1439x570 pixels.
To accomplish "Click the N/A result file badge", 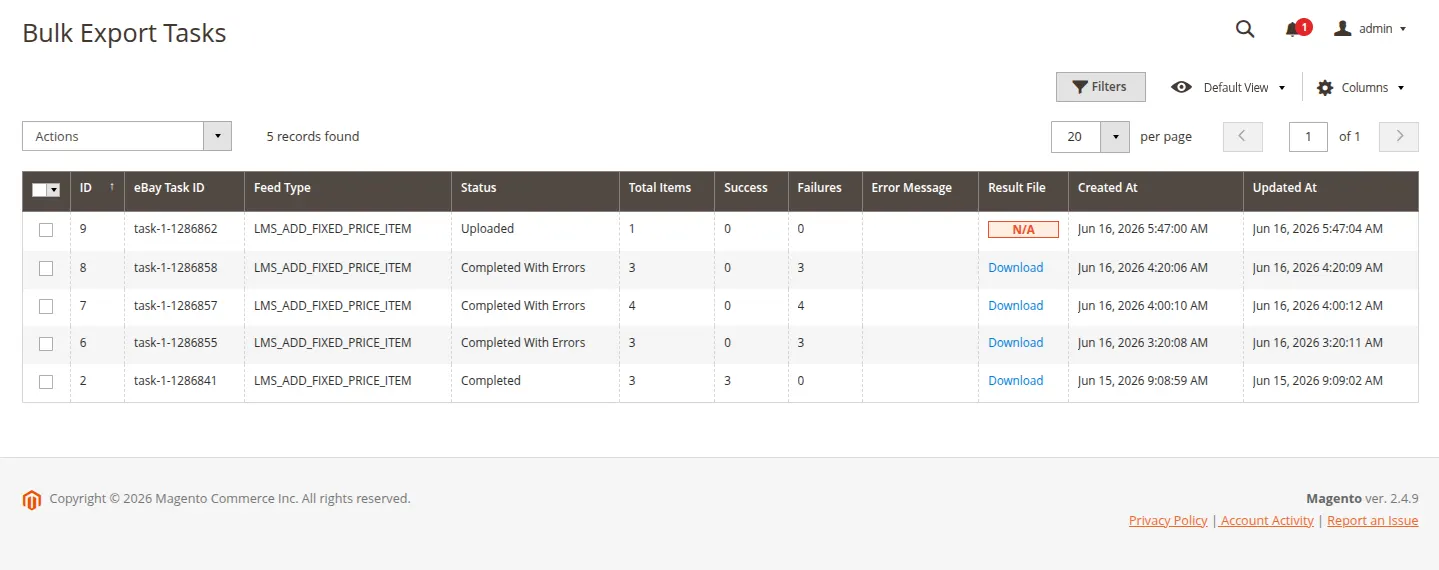I will click(x=1023, y=229).
